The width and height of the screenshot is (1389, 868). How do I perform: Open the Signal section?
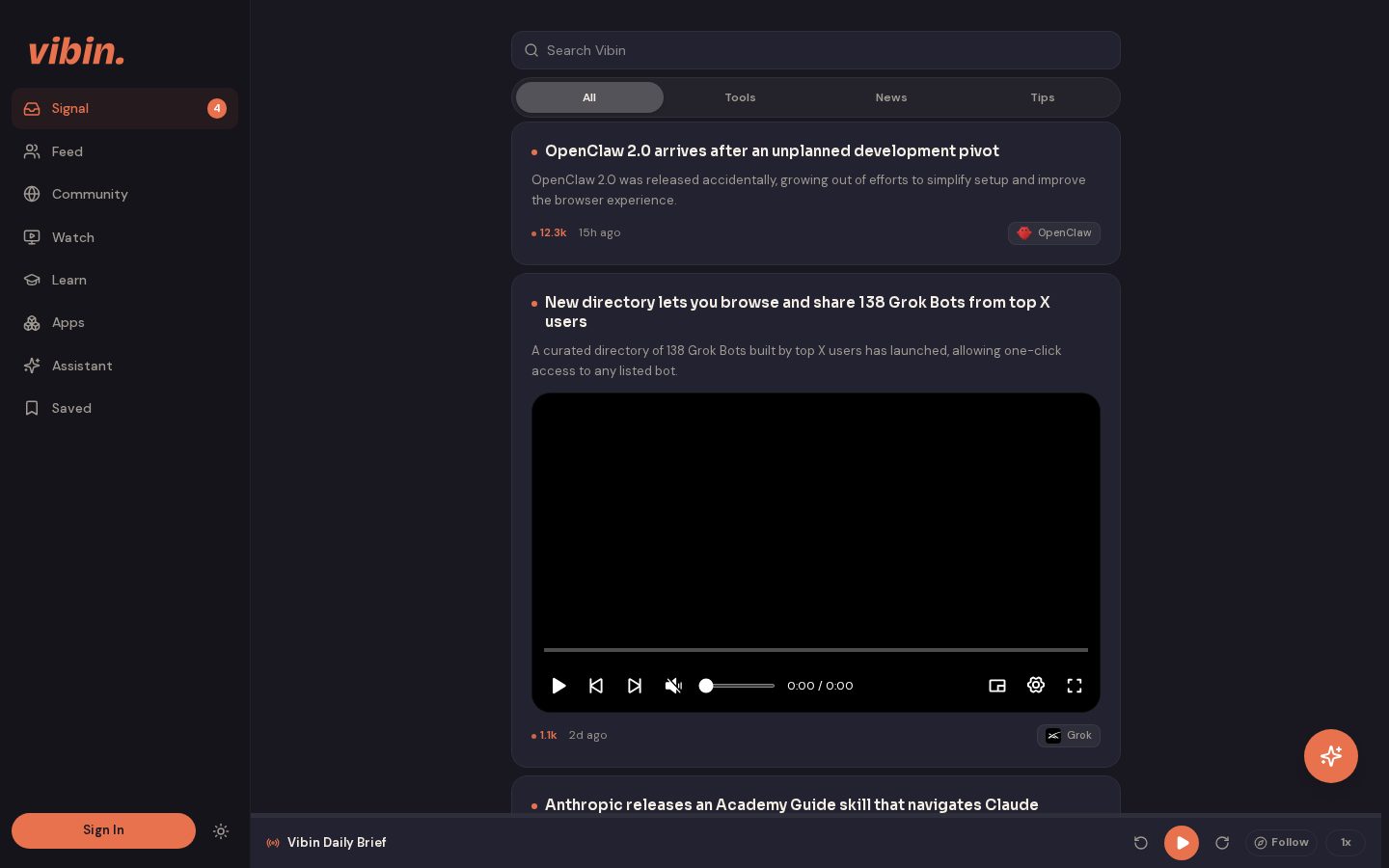pyautogui.click(x=124, y=108)
